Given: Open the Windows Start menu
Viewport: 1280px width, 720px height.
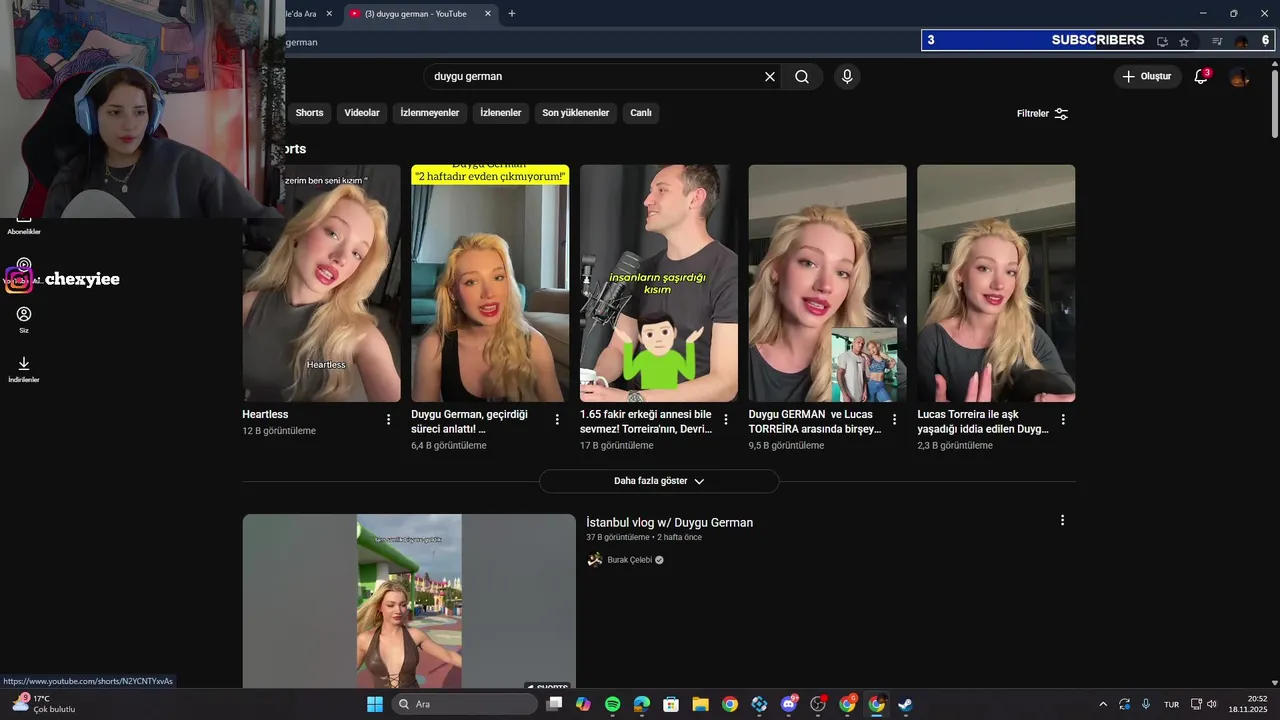Looking at the screenshot, I should coord(375,704).
